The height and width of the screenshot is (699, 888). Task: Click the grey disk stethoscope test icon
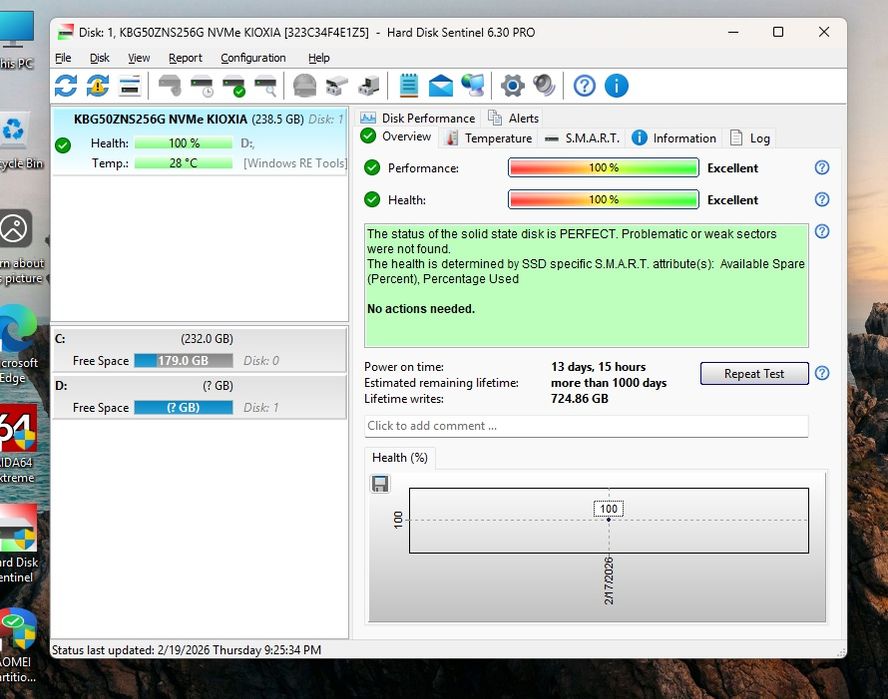point(169,86)
